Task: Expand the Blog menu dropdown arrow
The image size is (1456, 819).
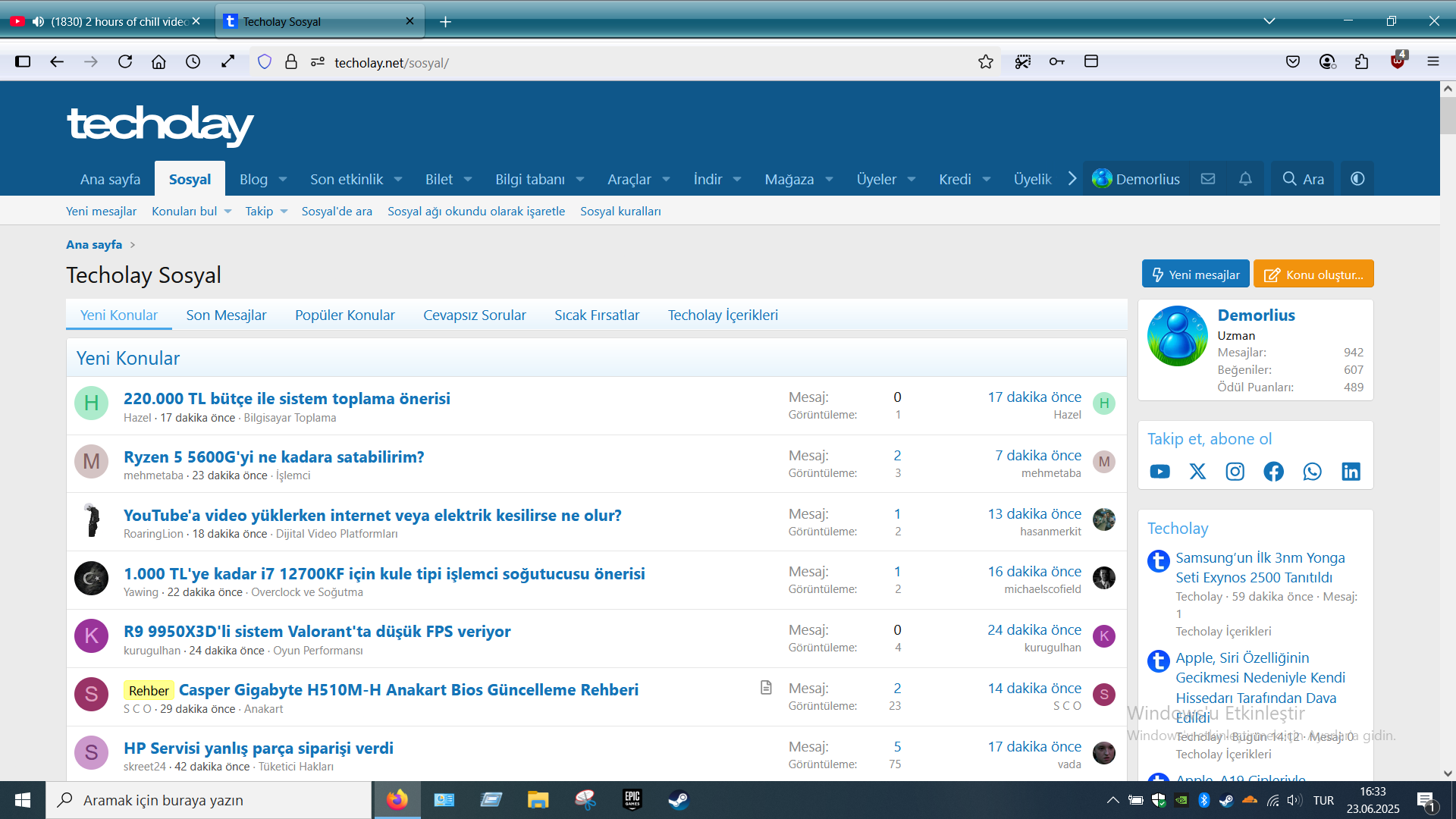Action: (283, 180)
